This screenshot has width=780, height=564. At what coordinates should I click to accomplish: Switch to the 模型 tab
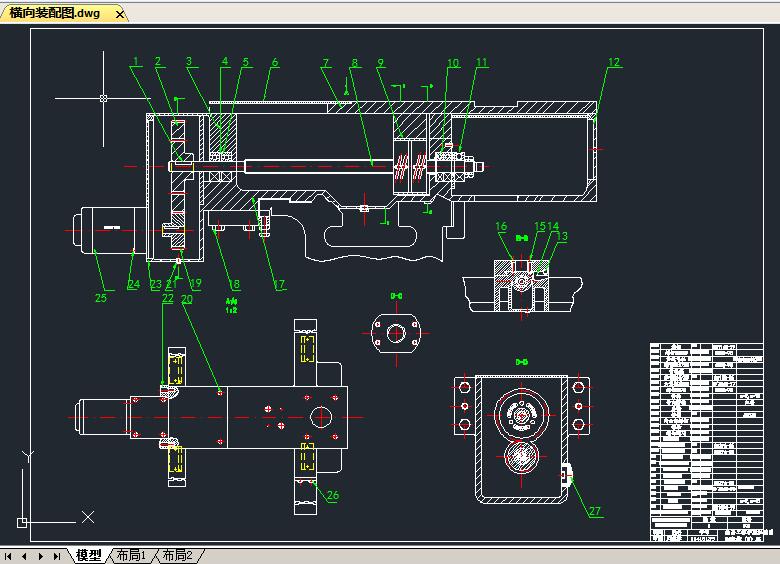point(88,556)
